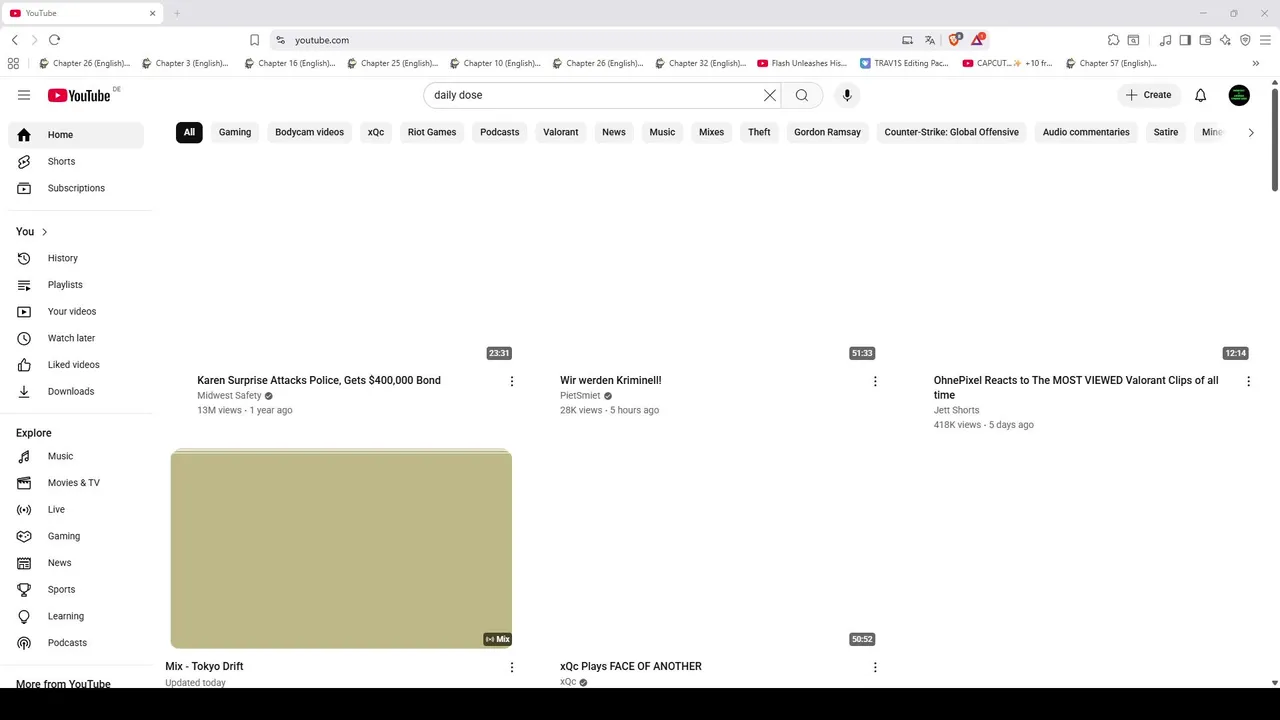Screen dimensions: 1280x720
Task: Open options for OhnePixel Reacts video
Action: [x=1248, y=381]
